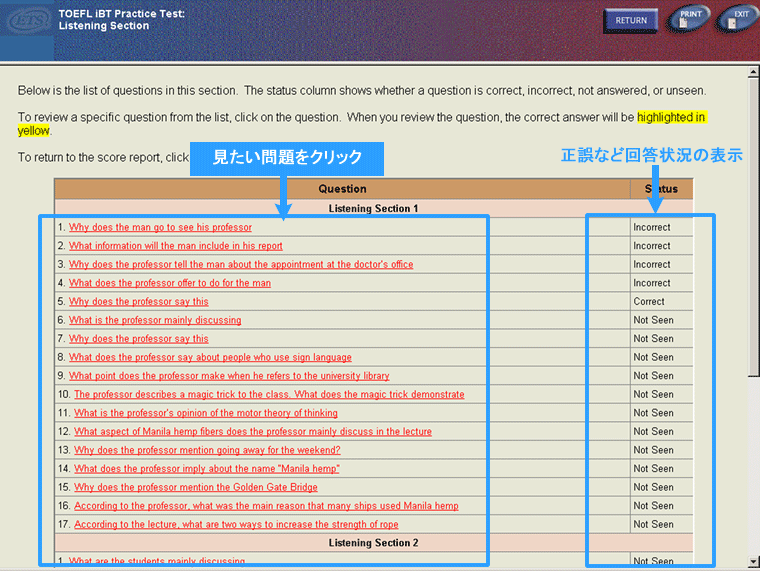Click the 'Listening Section 2' heading row
The width and height of the screenshot is (760, 571).
coord(373,543)
